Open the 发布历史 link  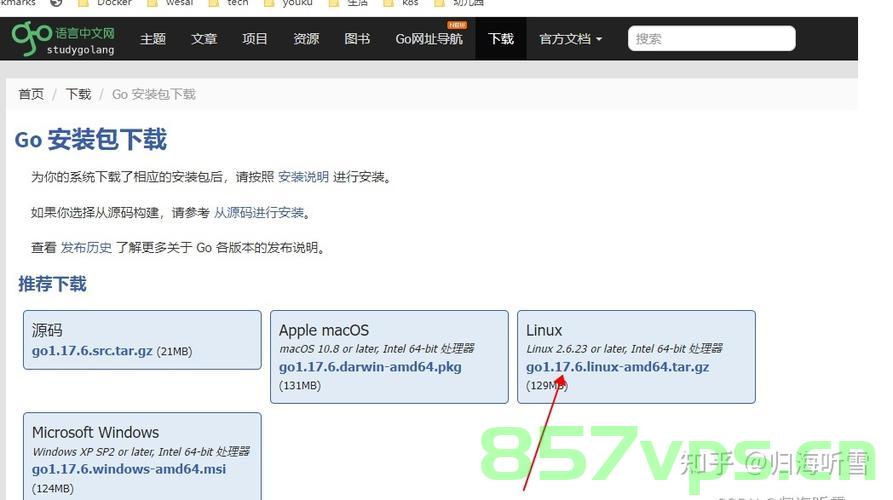tap(86, 248)
